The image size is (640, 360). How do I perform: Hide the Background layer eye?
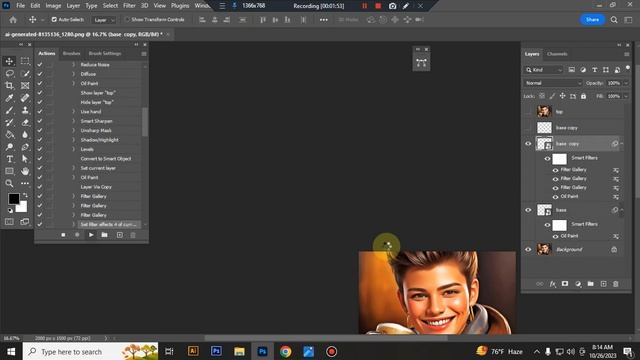[x=528, y=249]
